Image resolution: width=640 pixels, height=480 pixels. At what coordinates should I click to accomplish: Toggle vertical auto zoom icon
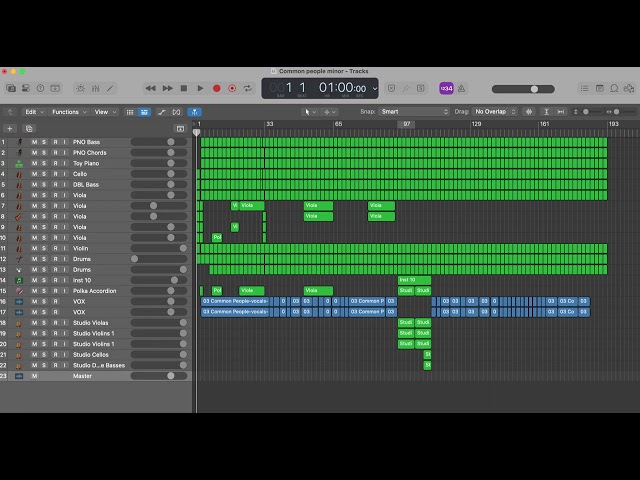tap(546, 112)
